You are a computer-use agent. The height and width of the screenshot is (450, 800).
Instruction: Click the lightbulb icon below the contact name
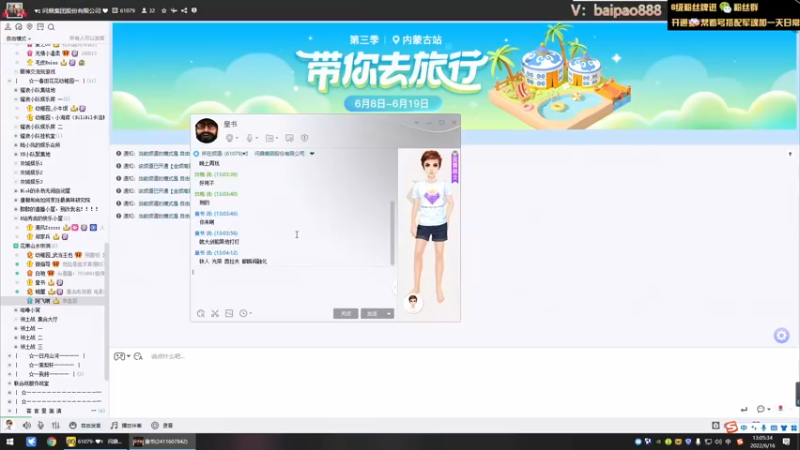[x=230, y=138]
